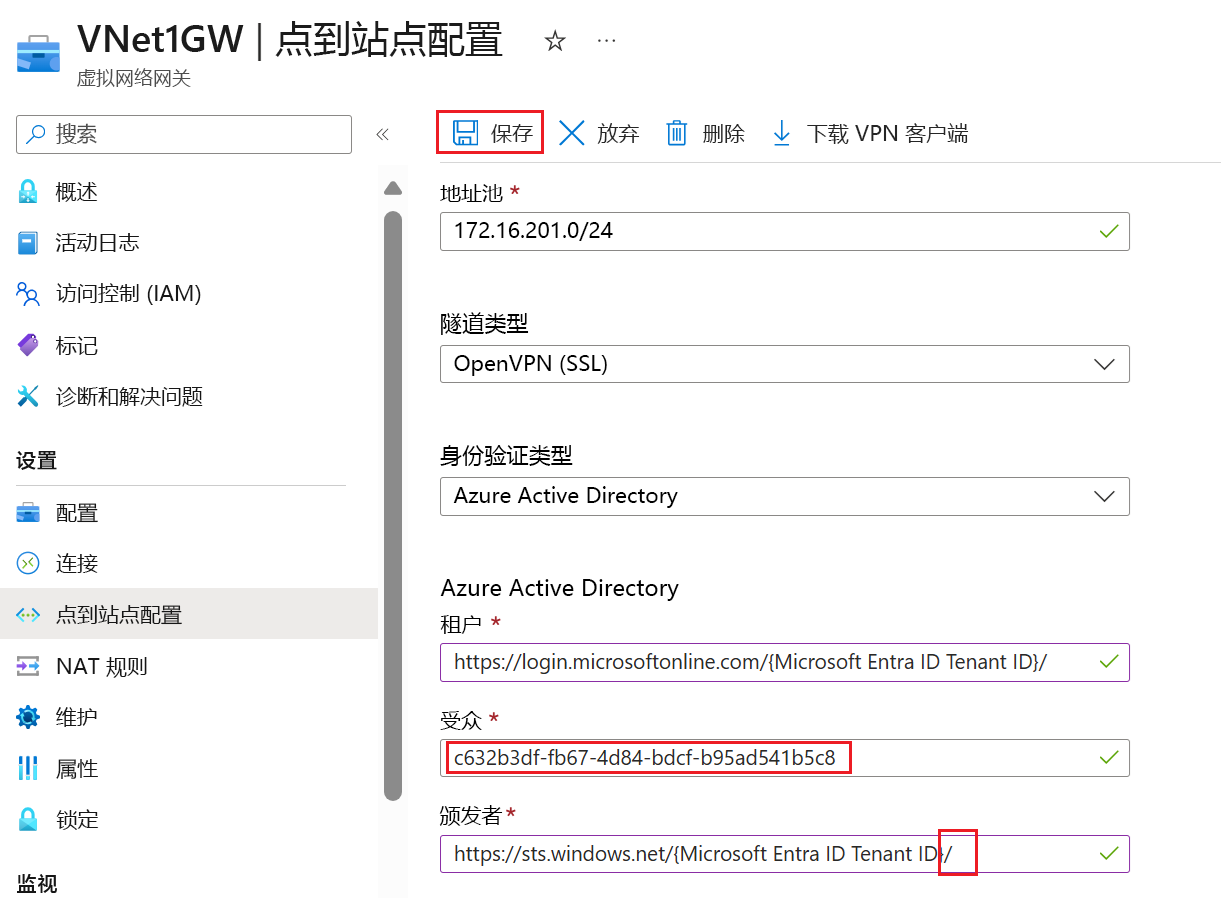This screenshot has height=898, width=1221.
Task: Click the 租户 URL input field
Action: tap(785, 662)
